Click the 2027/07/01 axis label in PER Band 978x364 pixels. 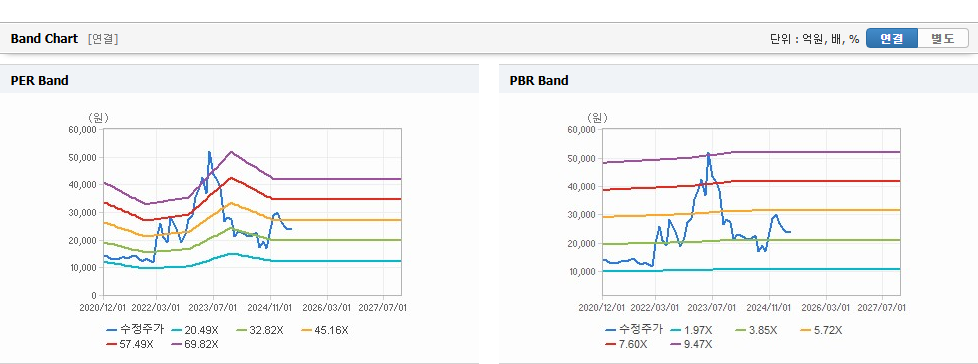(x=382, y=307)
